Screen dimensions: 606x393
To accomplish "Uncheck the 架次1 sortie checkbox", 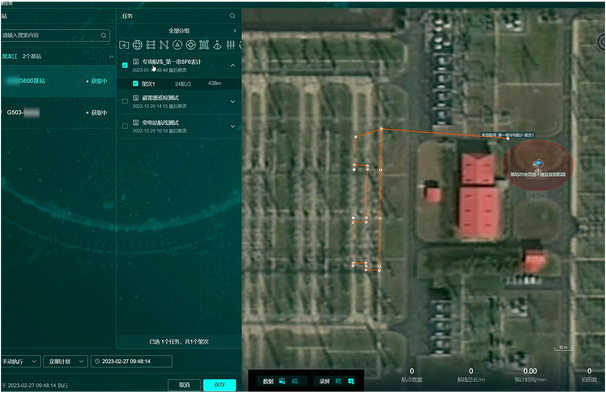I will coord(135,83).
